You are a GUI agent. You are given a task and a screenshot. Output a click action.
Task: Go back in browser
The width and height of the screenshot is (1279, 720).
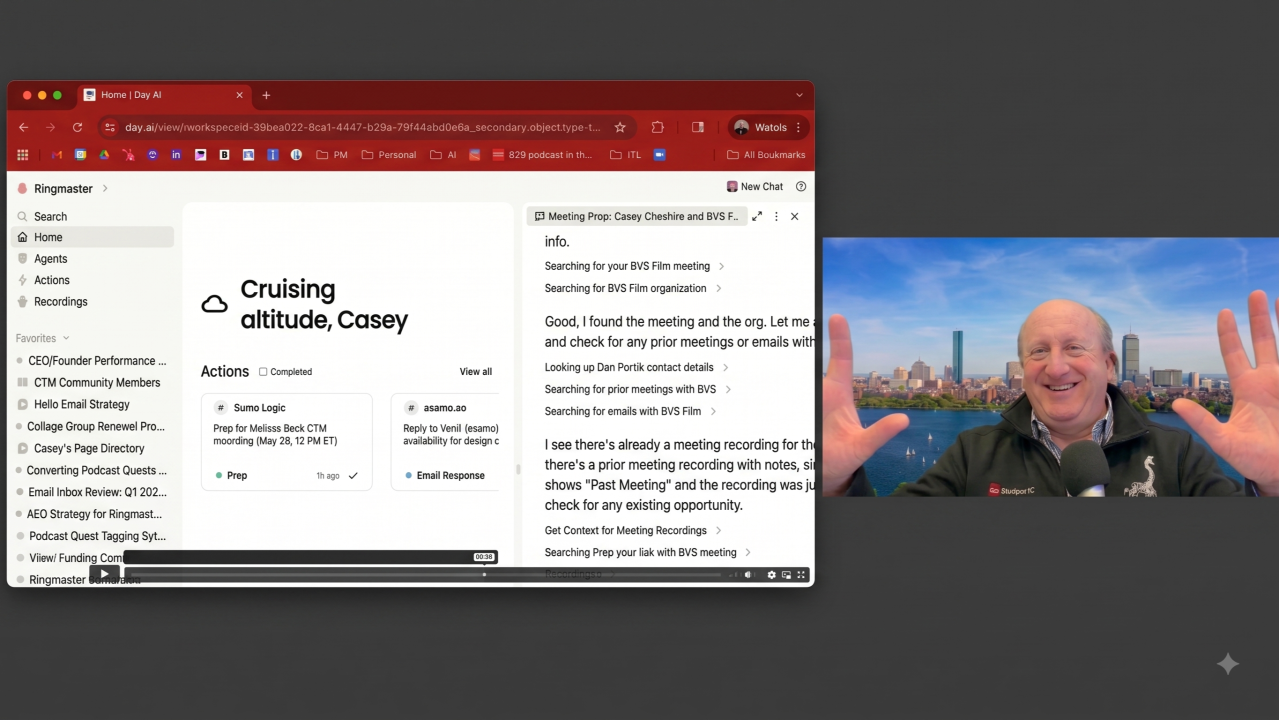click(24, 127)
